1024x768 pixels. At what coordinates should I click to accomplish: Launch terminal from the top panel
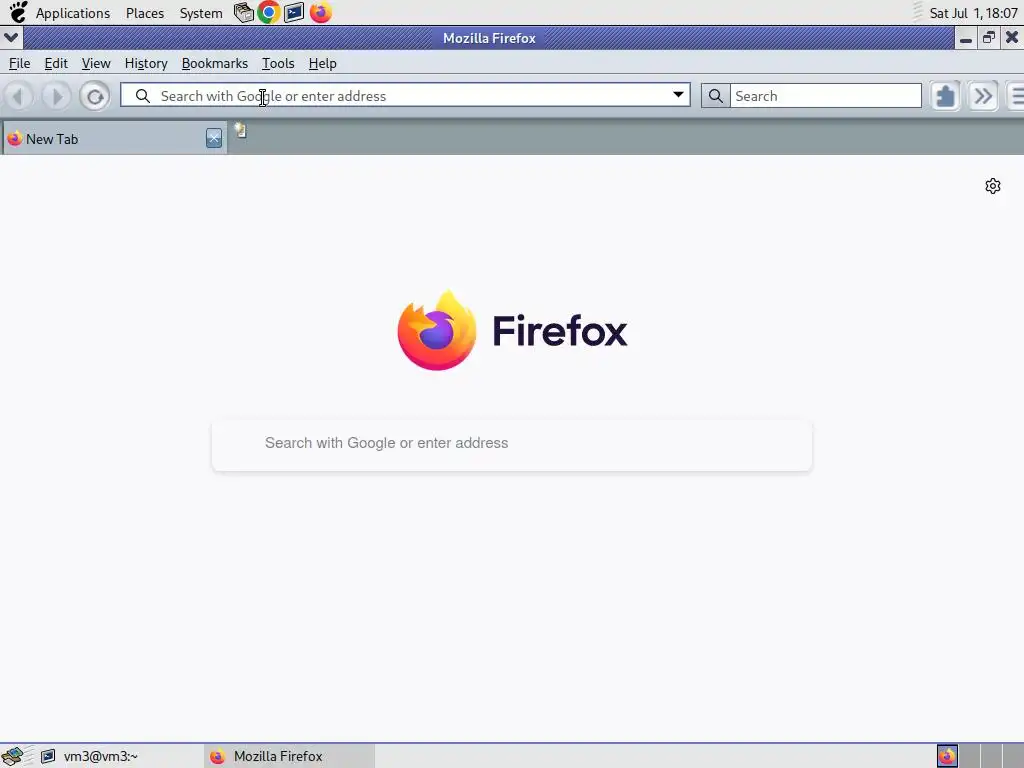point(294,12)
